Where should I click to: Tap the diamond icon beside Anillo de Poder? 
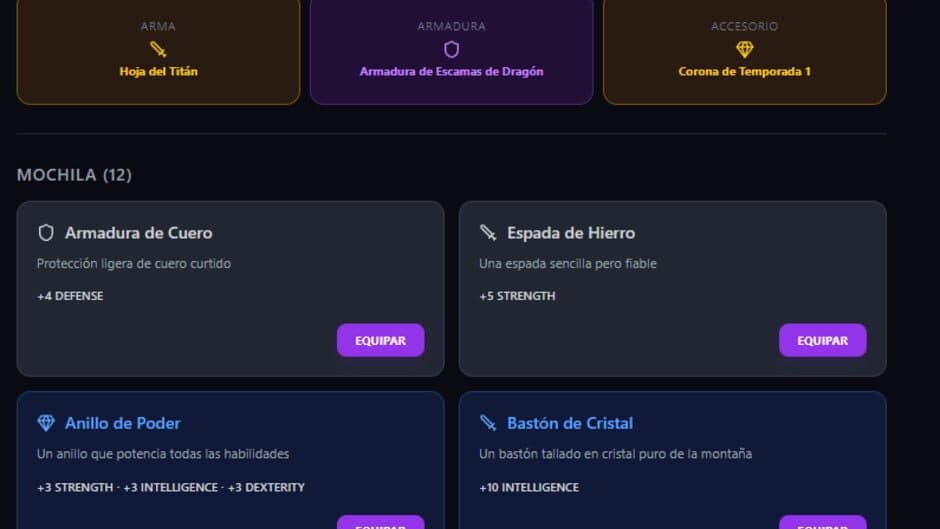tap(46, 423)
